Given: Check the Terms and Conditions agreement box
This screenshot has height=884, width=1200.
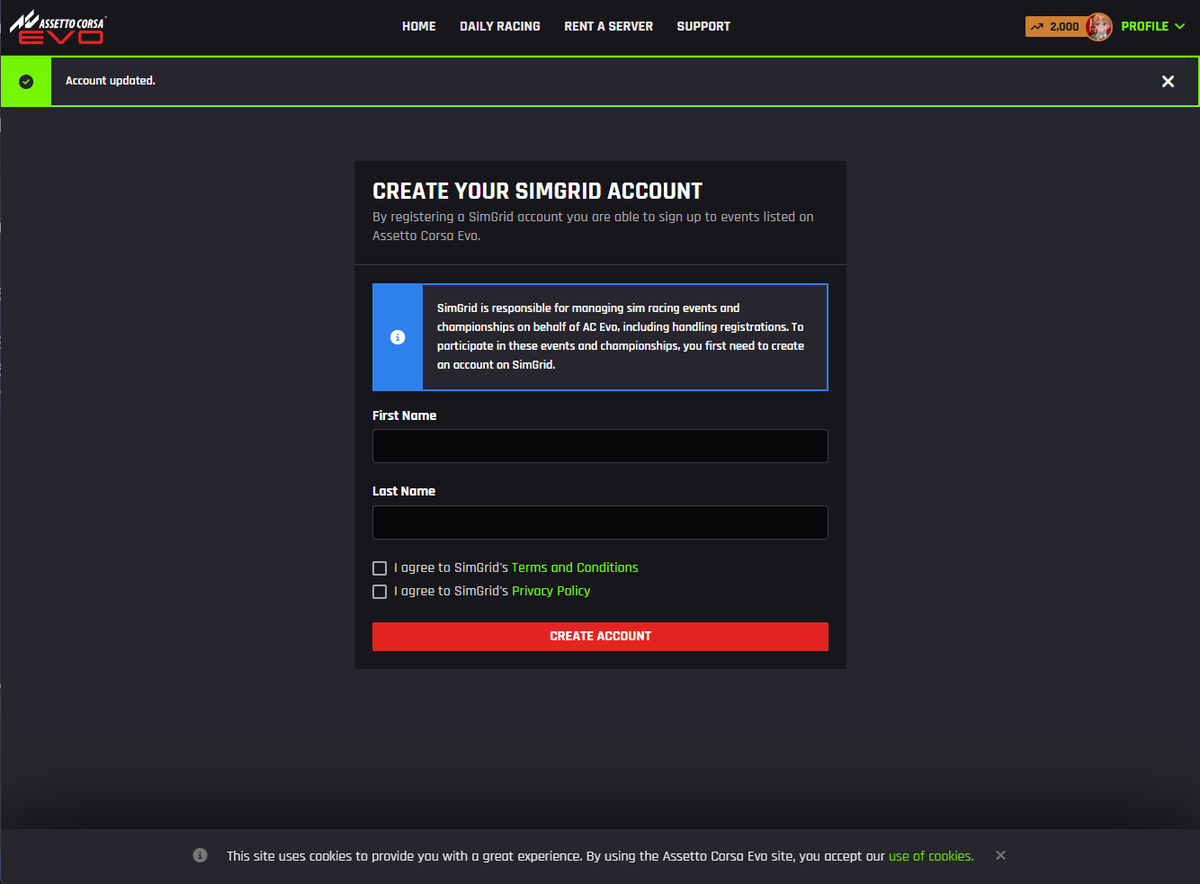Looking at the screenshot, I should pos(380,568).
